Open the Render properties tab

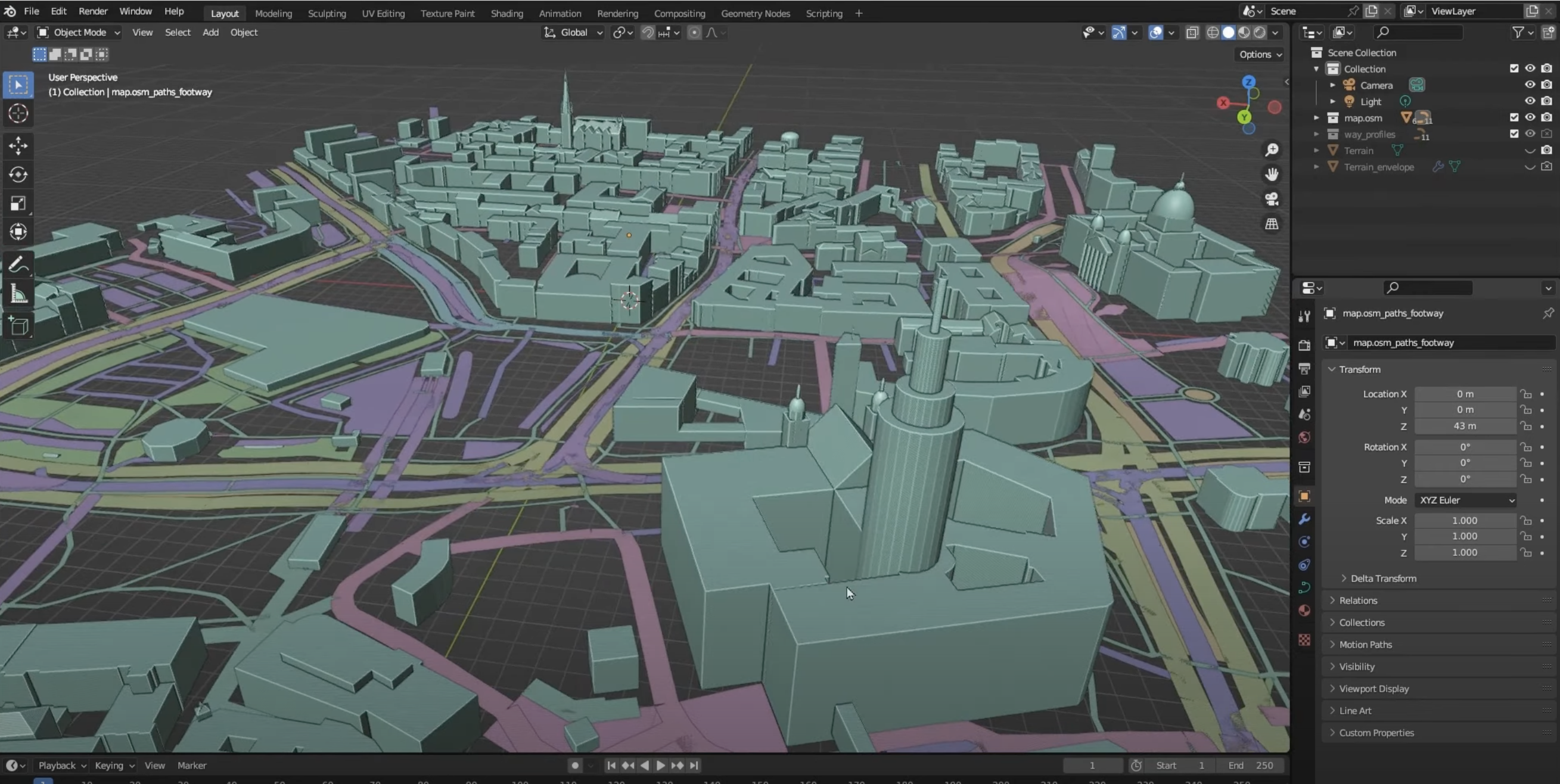[1304, 345]
